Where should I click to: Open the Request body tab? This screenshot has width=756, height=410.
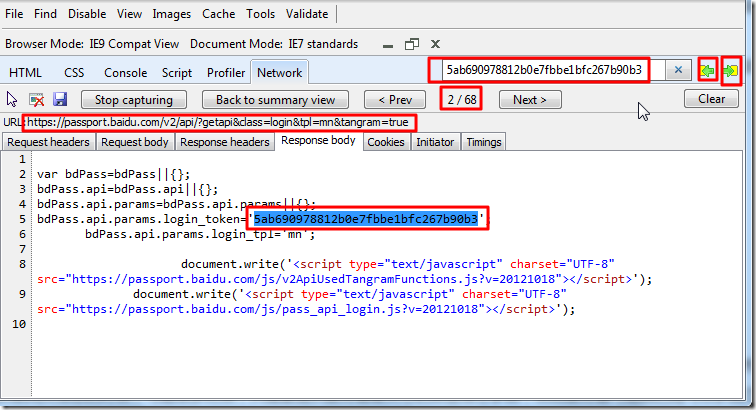(135, 142)
